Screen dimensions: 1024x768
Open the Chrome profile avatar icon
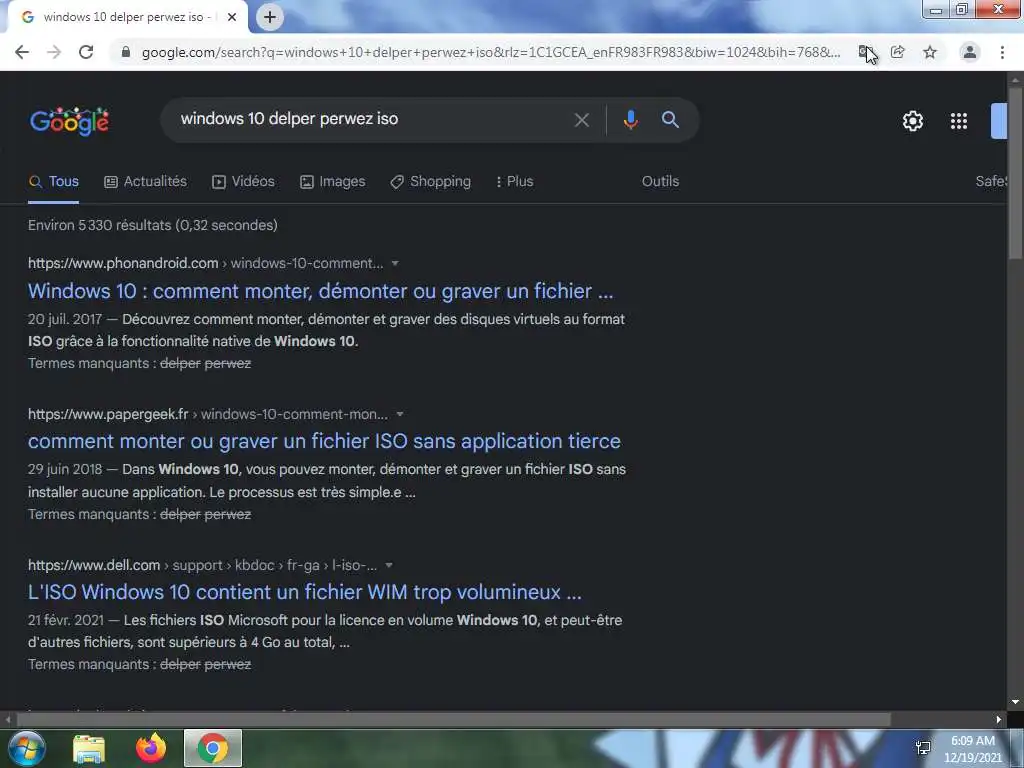click(970, 52)
